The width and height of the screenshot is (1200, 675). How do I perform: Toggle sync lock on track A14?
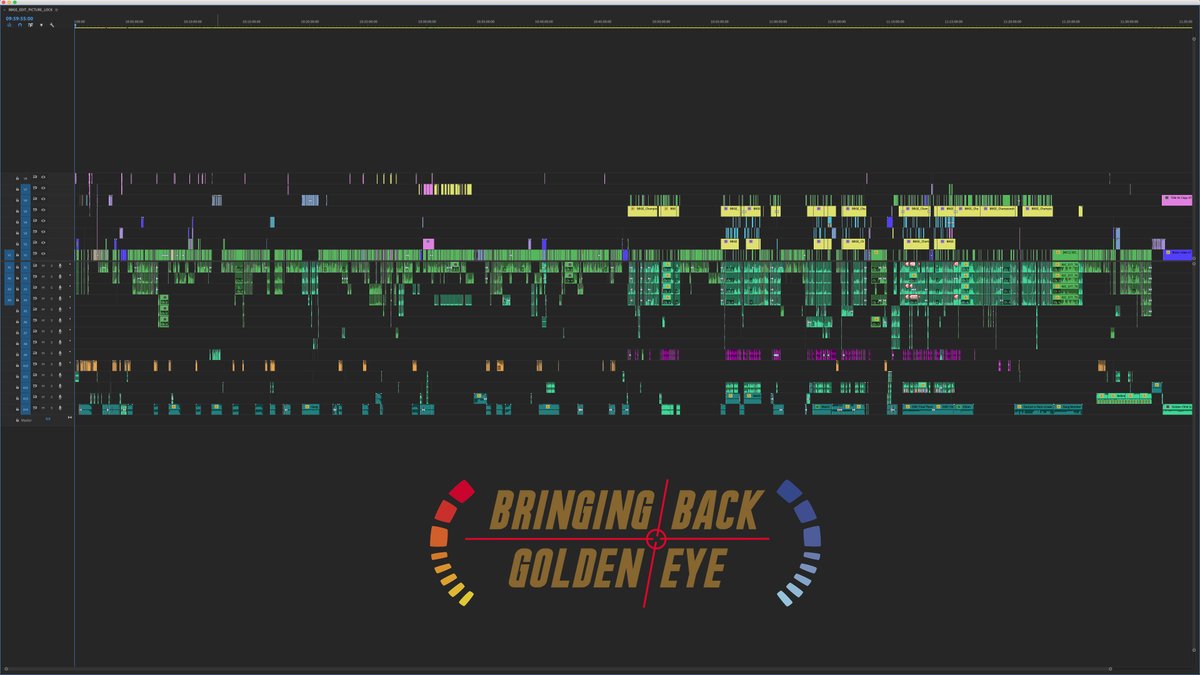coord(35,407)
